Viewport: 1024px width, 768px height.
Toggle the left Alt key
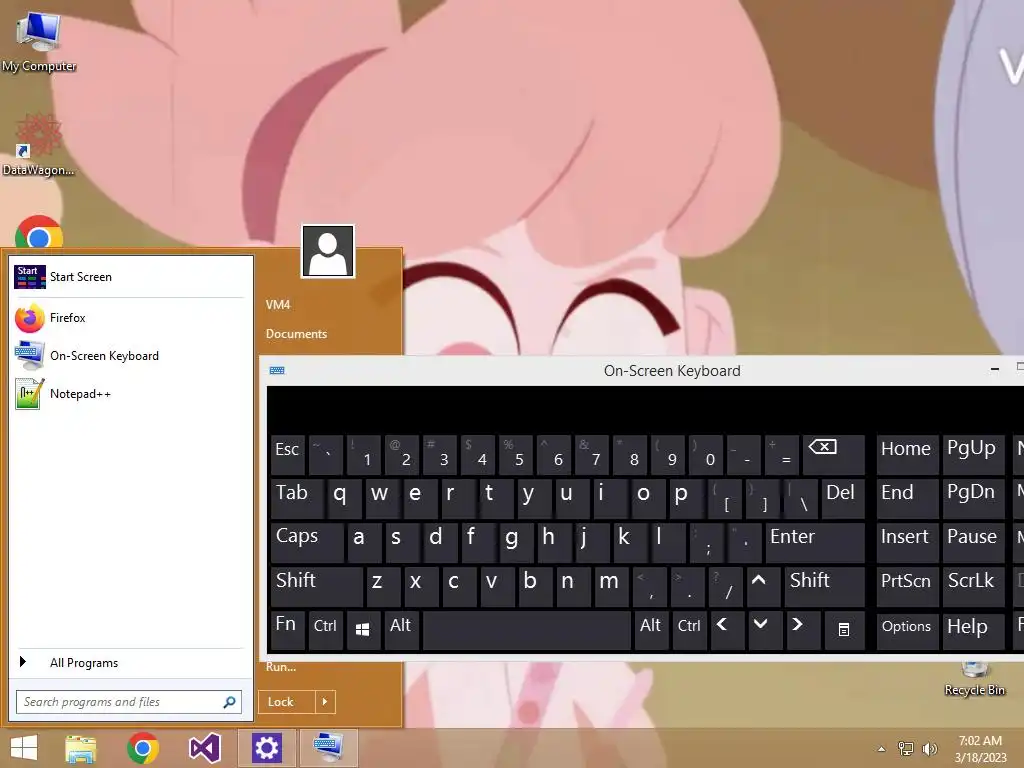click(401, 630)
